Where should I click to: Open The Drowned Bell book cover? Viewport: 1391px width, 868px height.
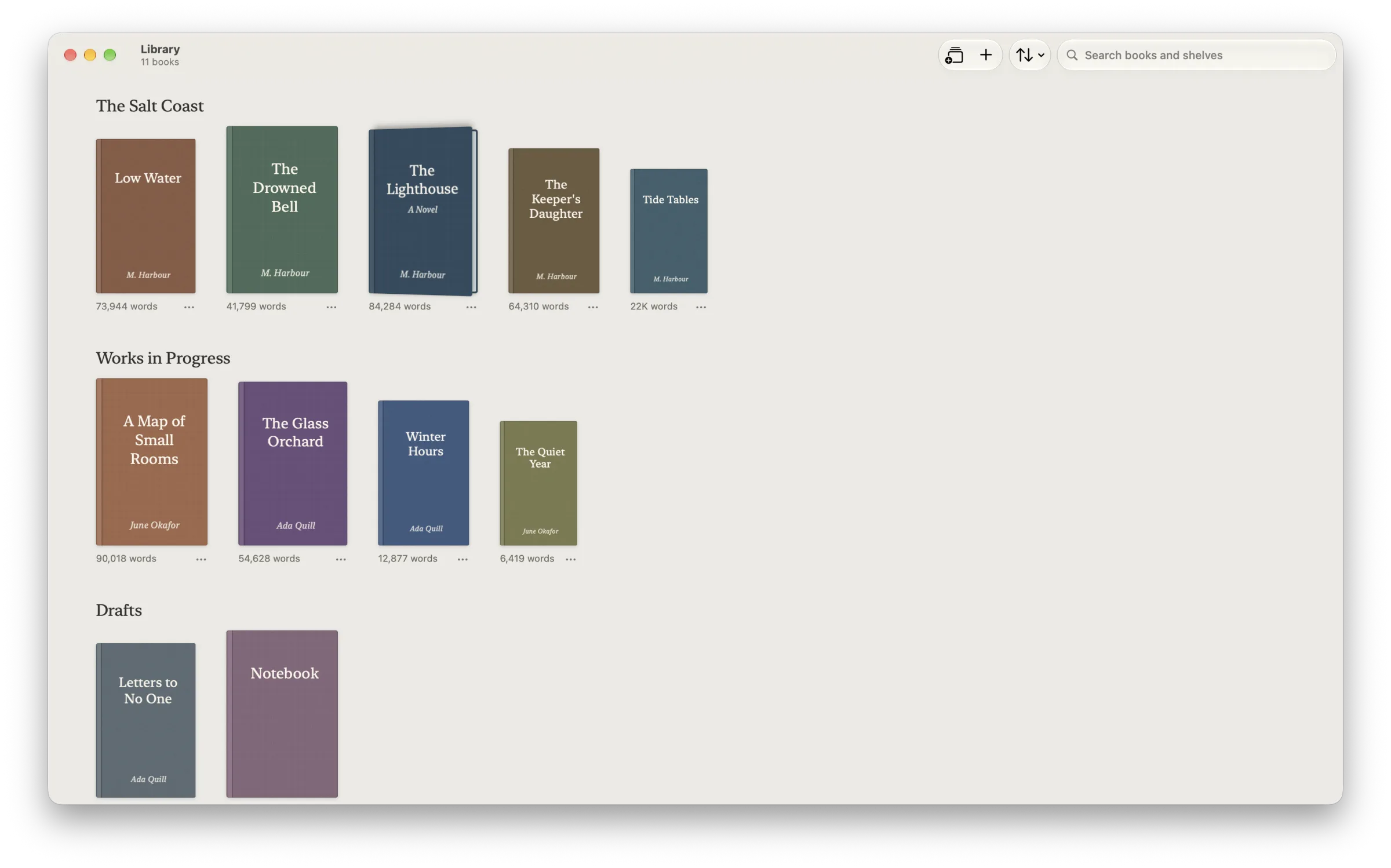click(282, 210)
